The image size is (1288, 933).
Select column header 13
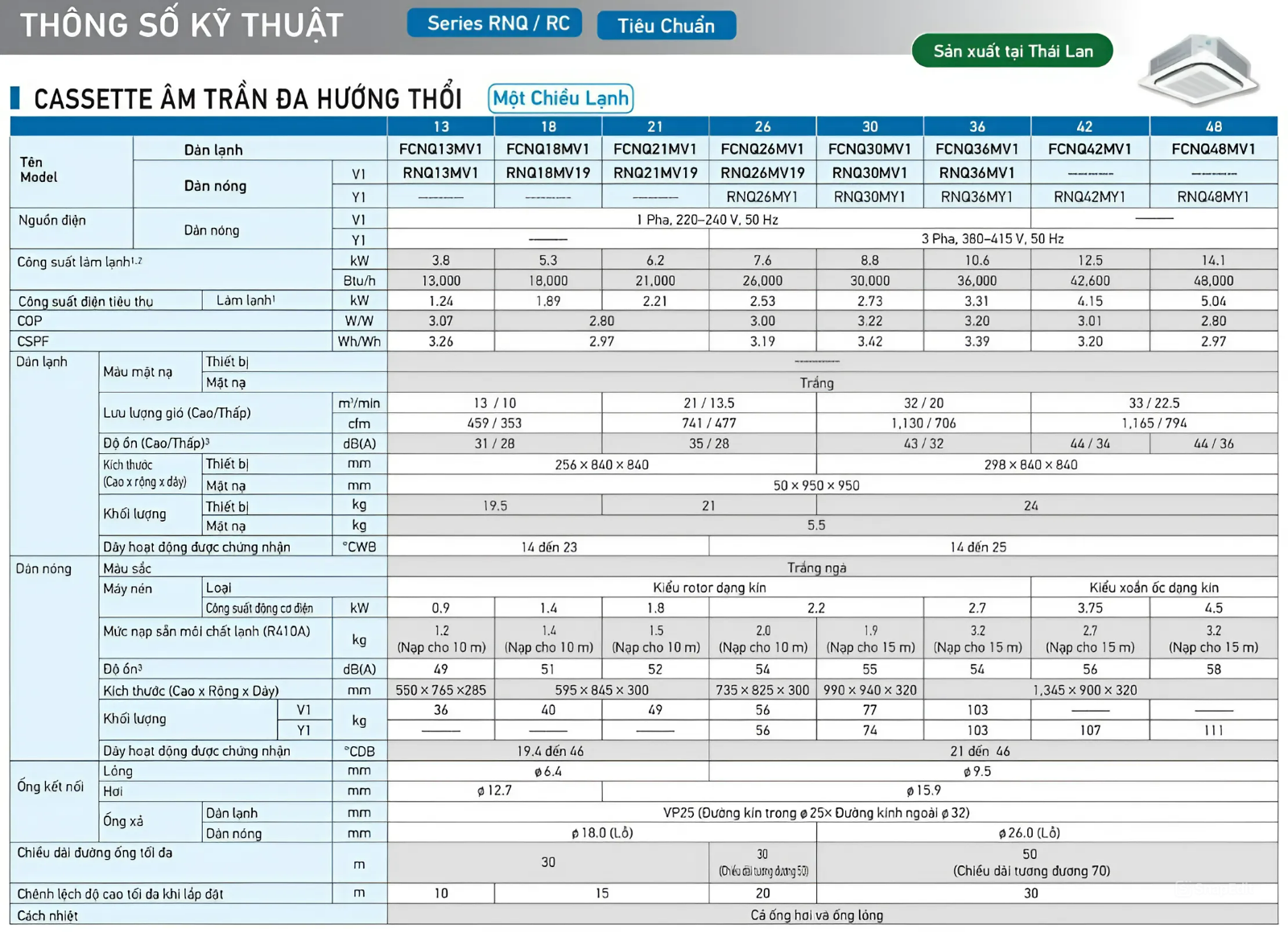(x=441, y=126)
